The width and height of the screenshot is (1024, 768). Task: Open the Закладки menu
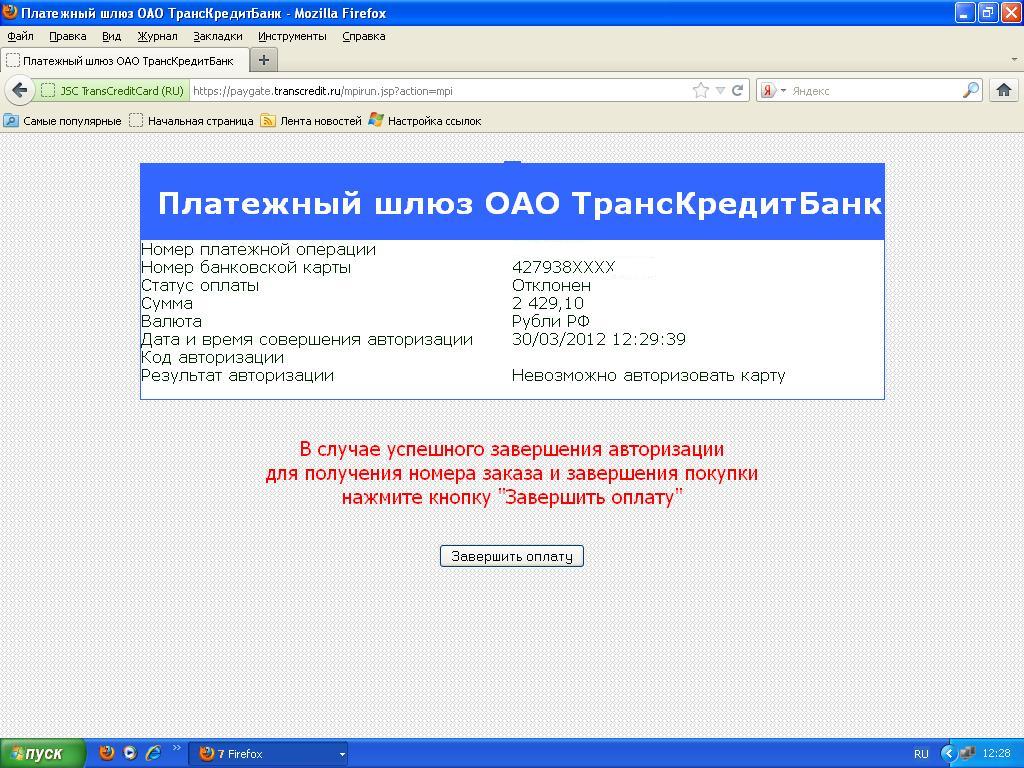(217, 36)
